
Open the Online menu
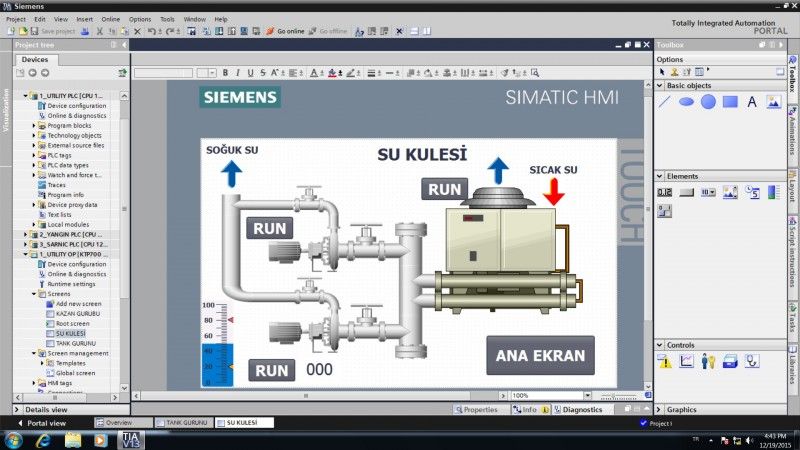(110, 19)
